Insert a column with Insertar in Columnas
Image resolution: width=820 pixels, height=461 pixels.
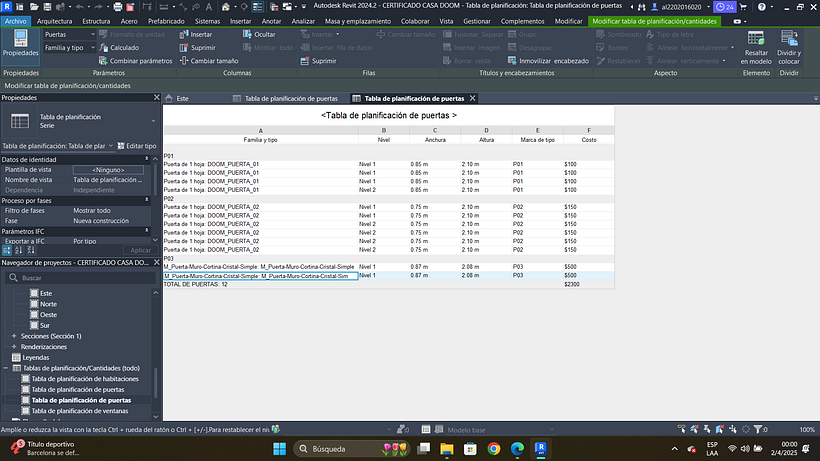tap(196, 34)
